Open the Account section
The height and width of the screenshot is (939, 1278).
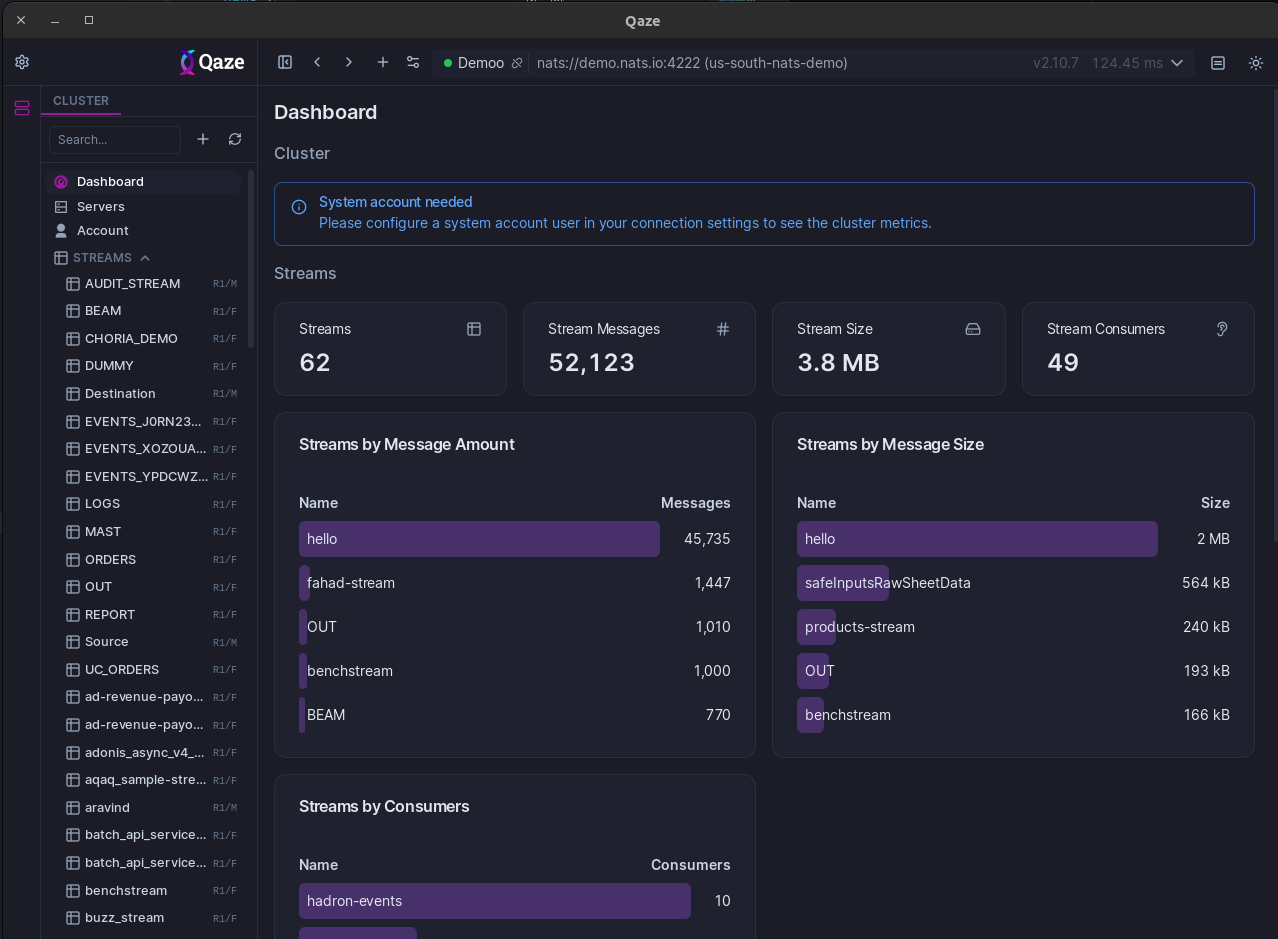tap(103, 230)
